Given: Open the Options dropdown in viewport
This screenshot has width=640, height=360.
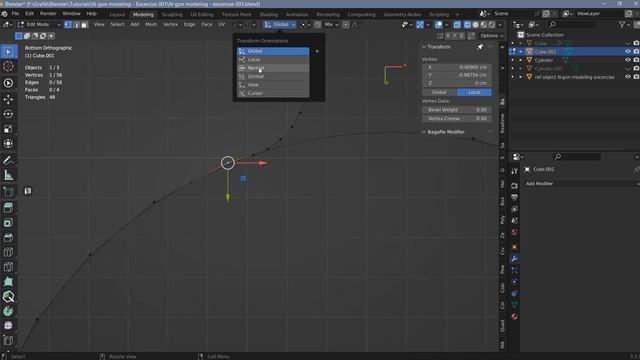Looking at the screenshot, I should (491, 36).
